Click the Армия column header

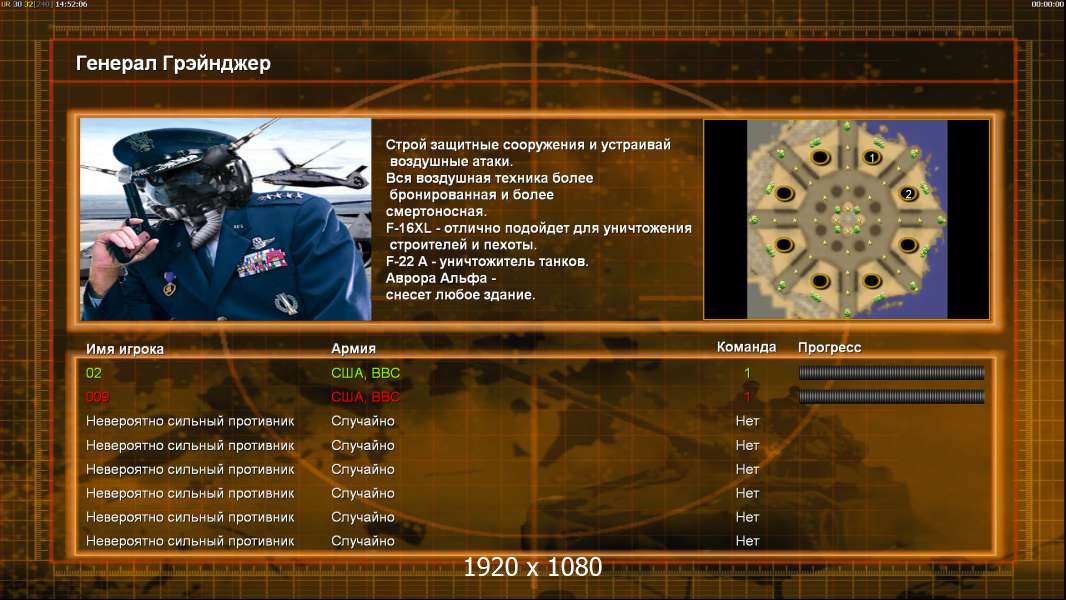(x=354, y=349)
